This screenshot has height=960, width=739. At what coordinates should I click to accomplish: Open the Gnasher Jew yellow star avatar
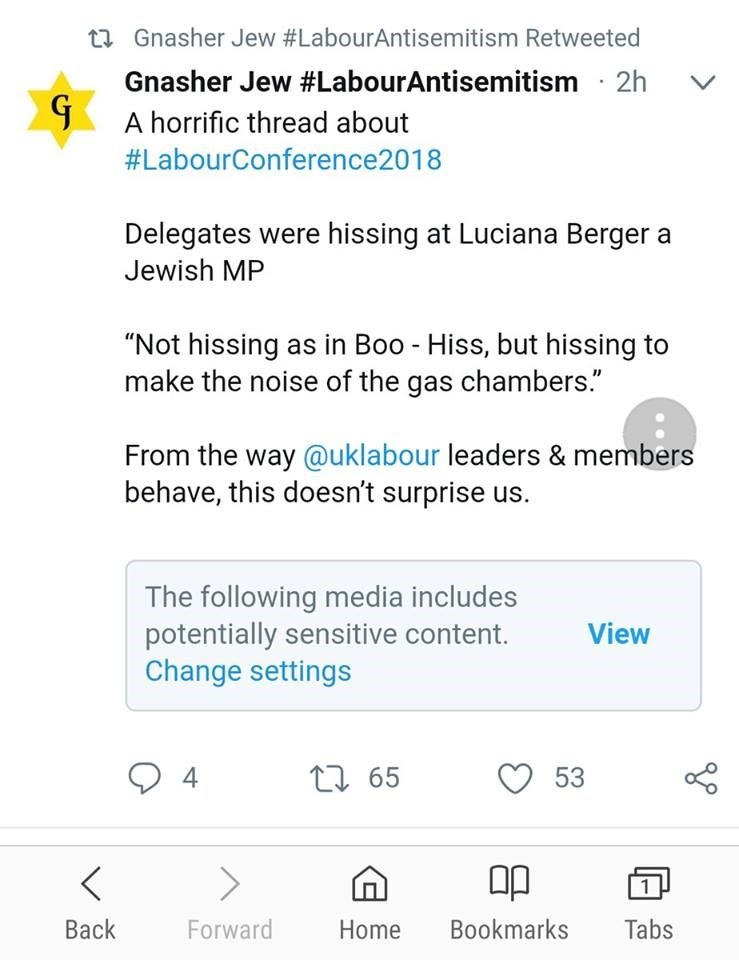pos(61,115)
